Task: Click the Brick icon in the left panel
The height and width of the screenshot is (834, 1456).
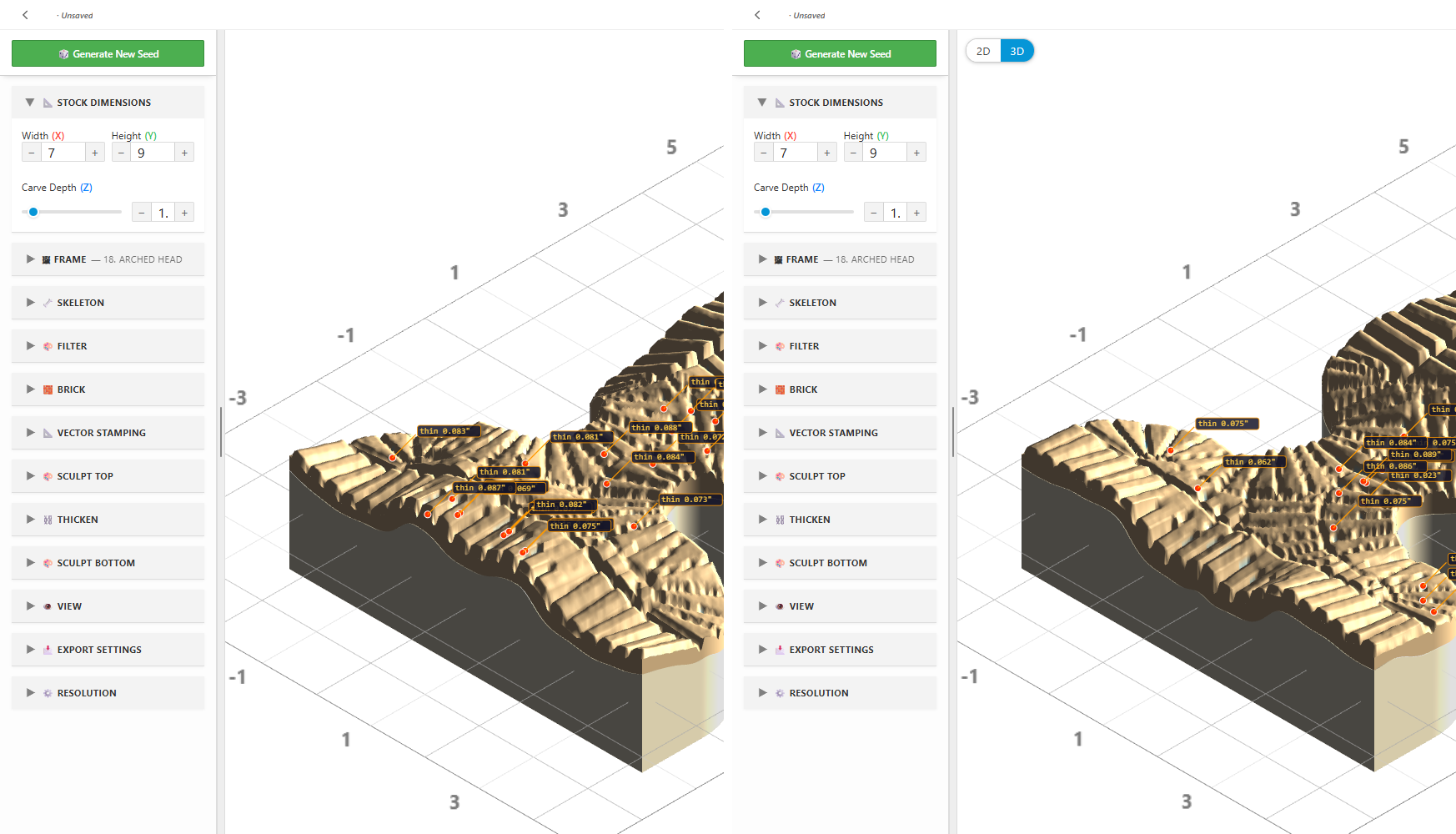Action: point(48,389)
